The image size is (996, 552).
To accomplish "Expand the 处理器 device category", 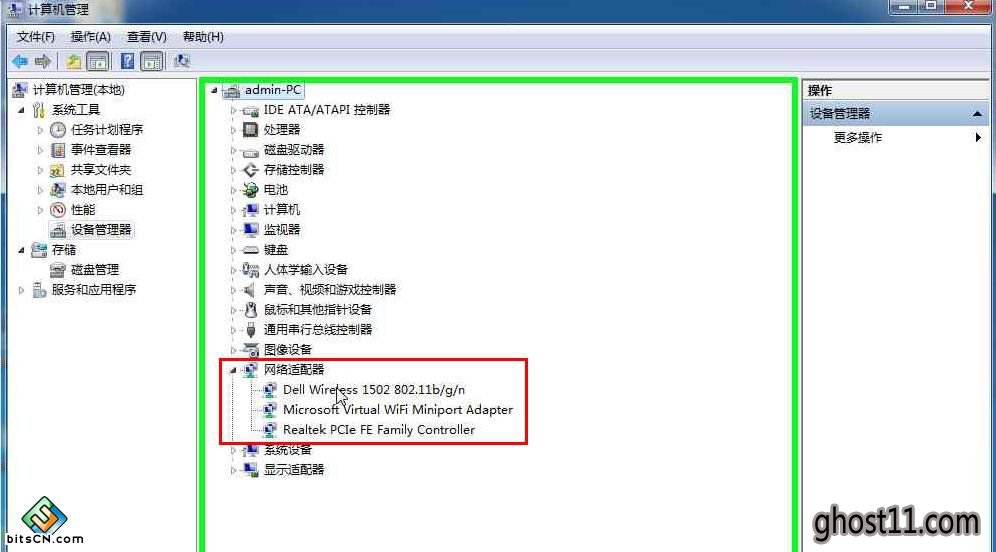I will click(233, 130).
